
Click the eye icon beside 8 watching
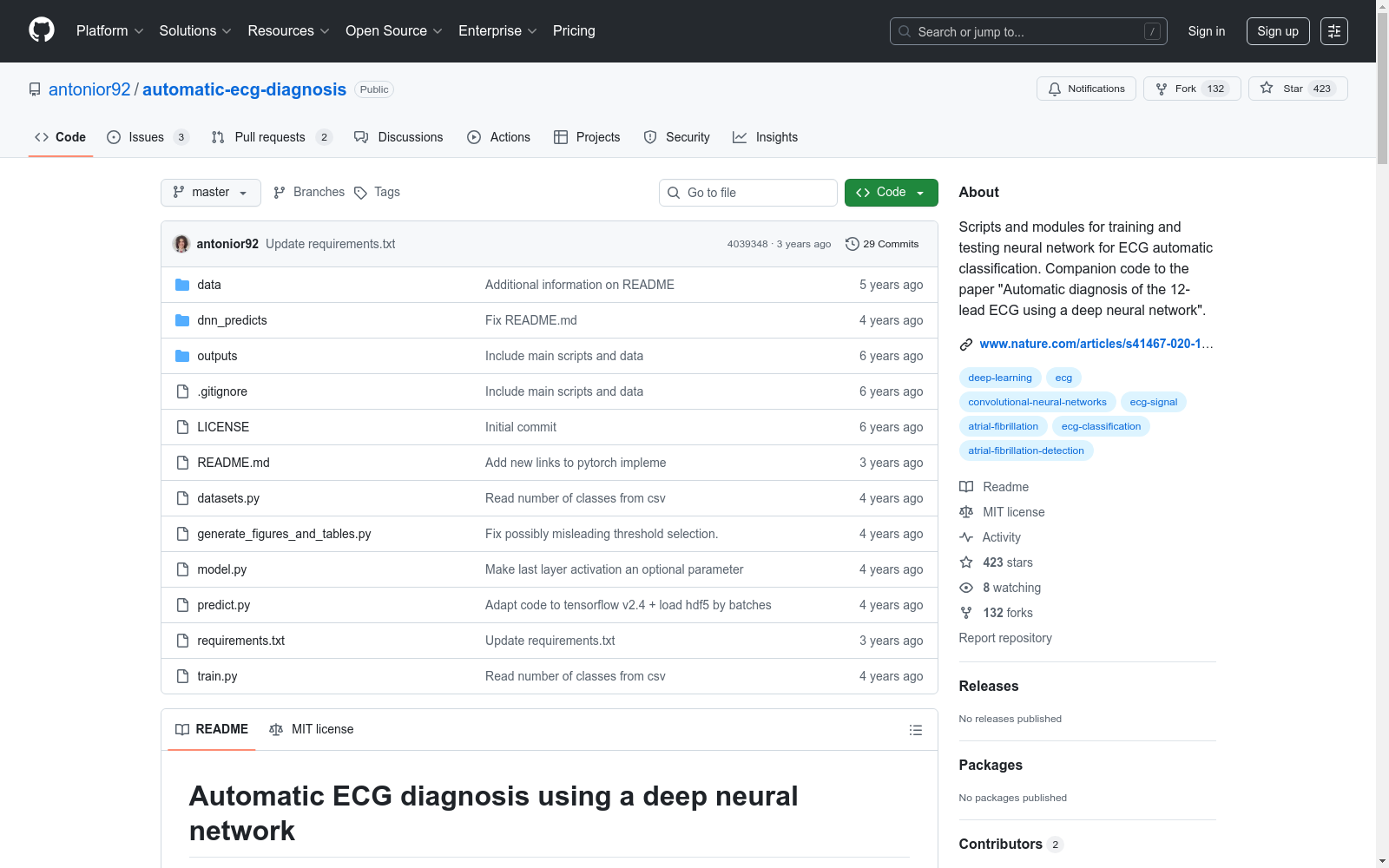point(966,588)
